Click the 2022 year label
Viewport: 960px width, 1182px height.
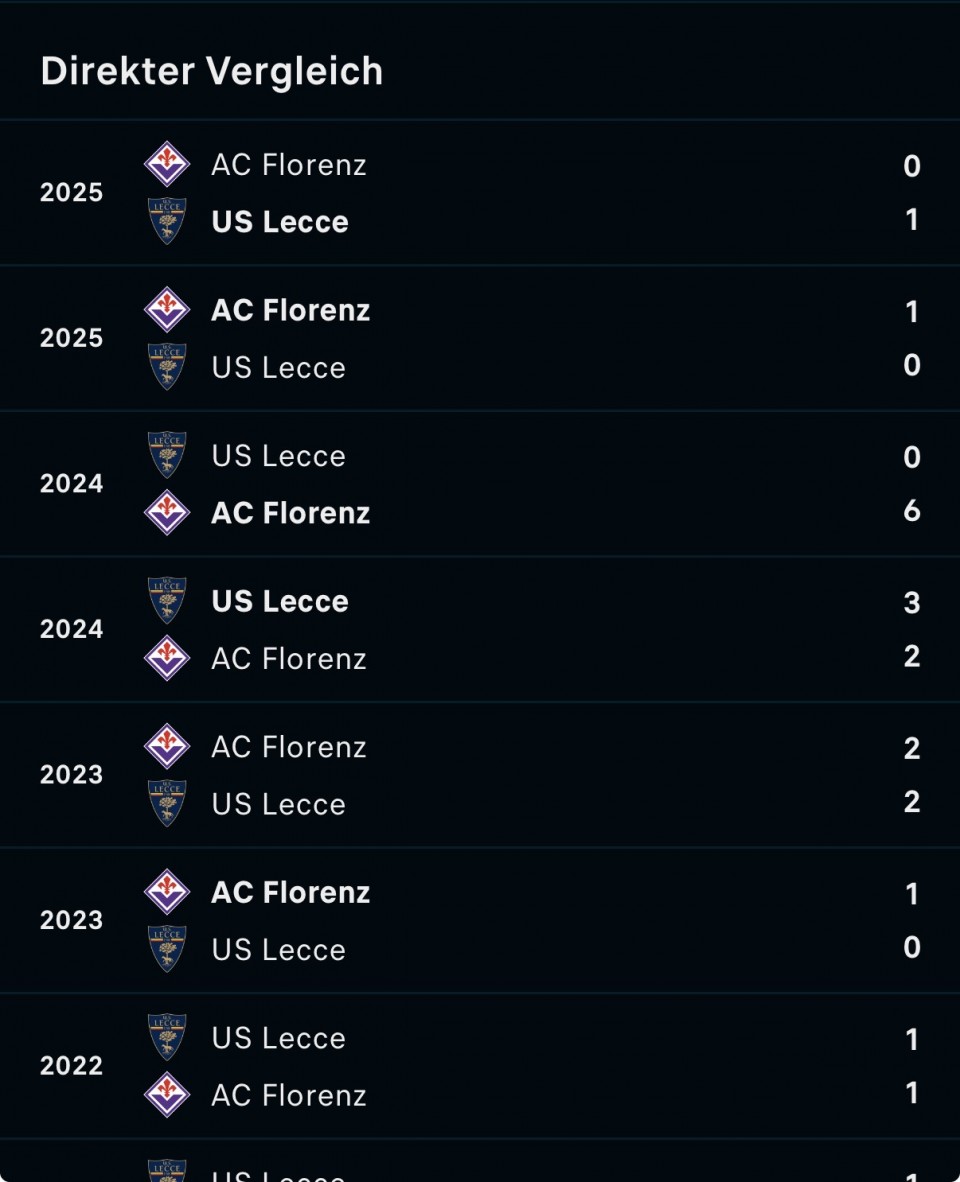72,1066
